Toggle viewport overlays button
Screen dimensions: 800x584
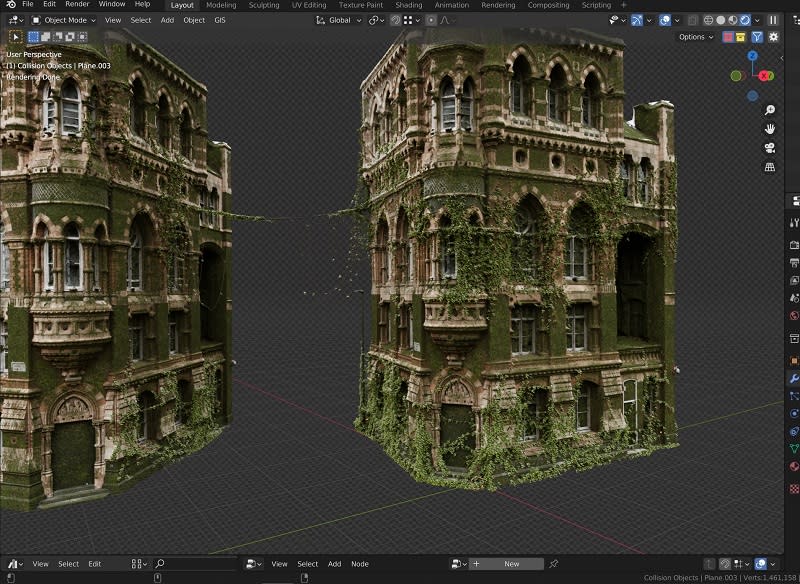665,20
